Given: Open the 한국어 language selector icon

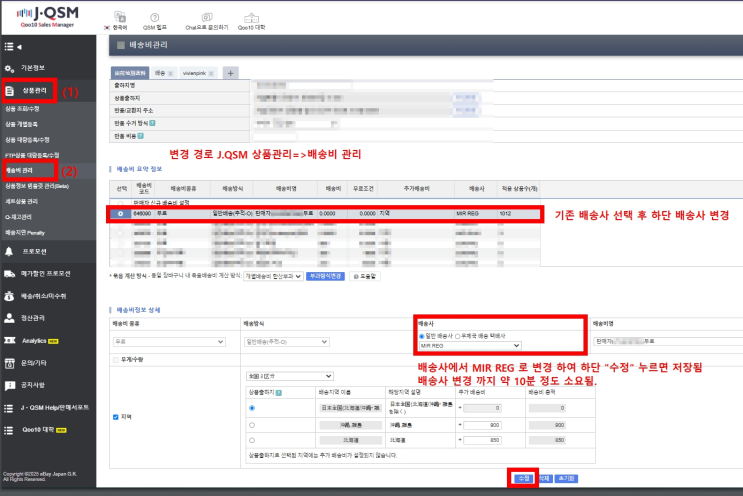Looking at the screenshot, I should [120, 17].
